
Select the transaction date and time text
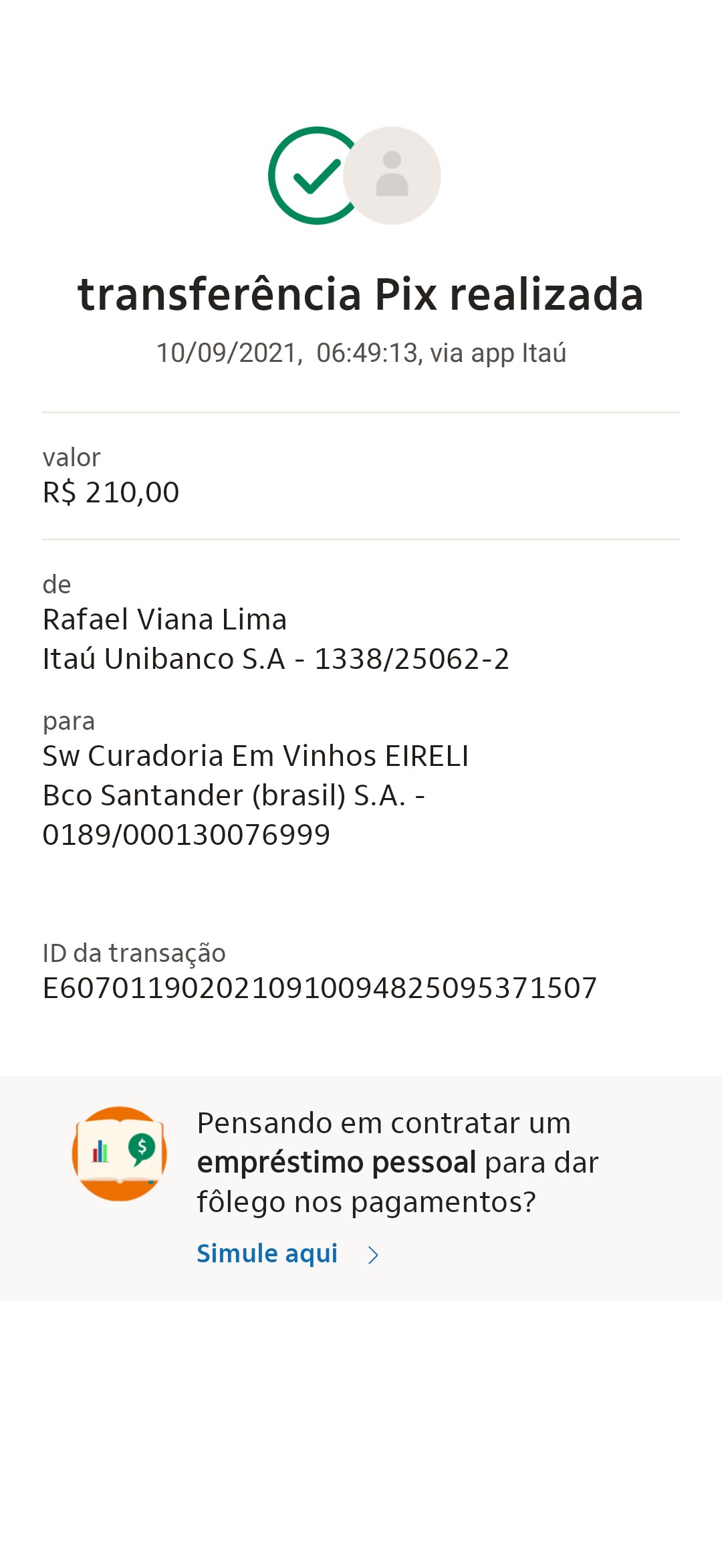click(x=361, y=353)
